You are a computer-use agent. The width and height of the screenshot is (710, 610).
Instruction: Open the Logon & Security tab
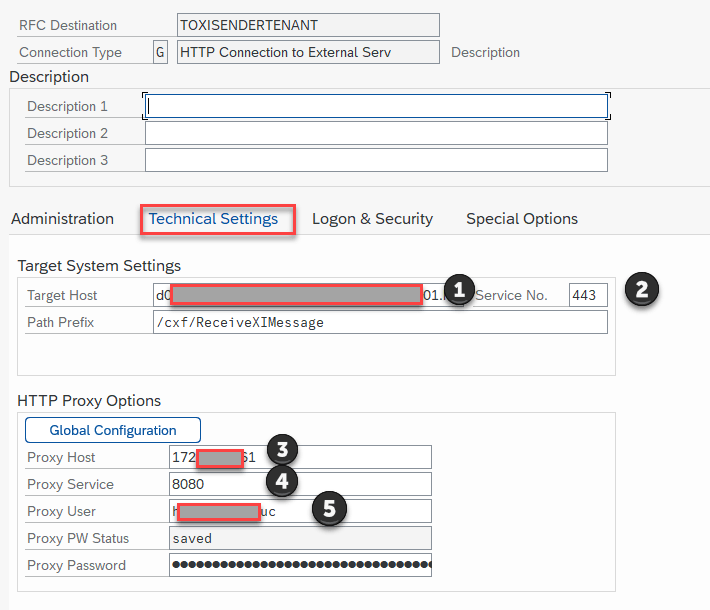click(372, 218)
